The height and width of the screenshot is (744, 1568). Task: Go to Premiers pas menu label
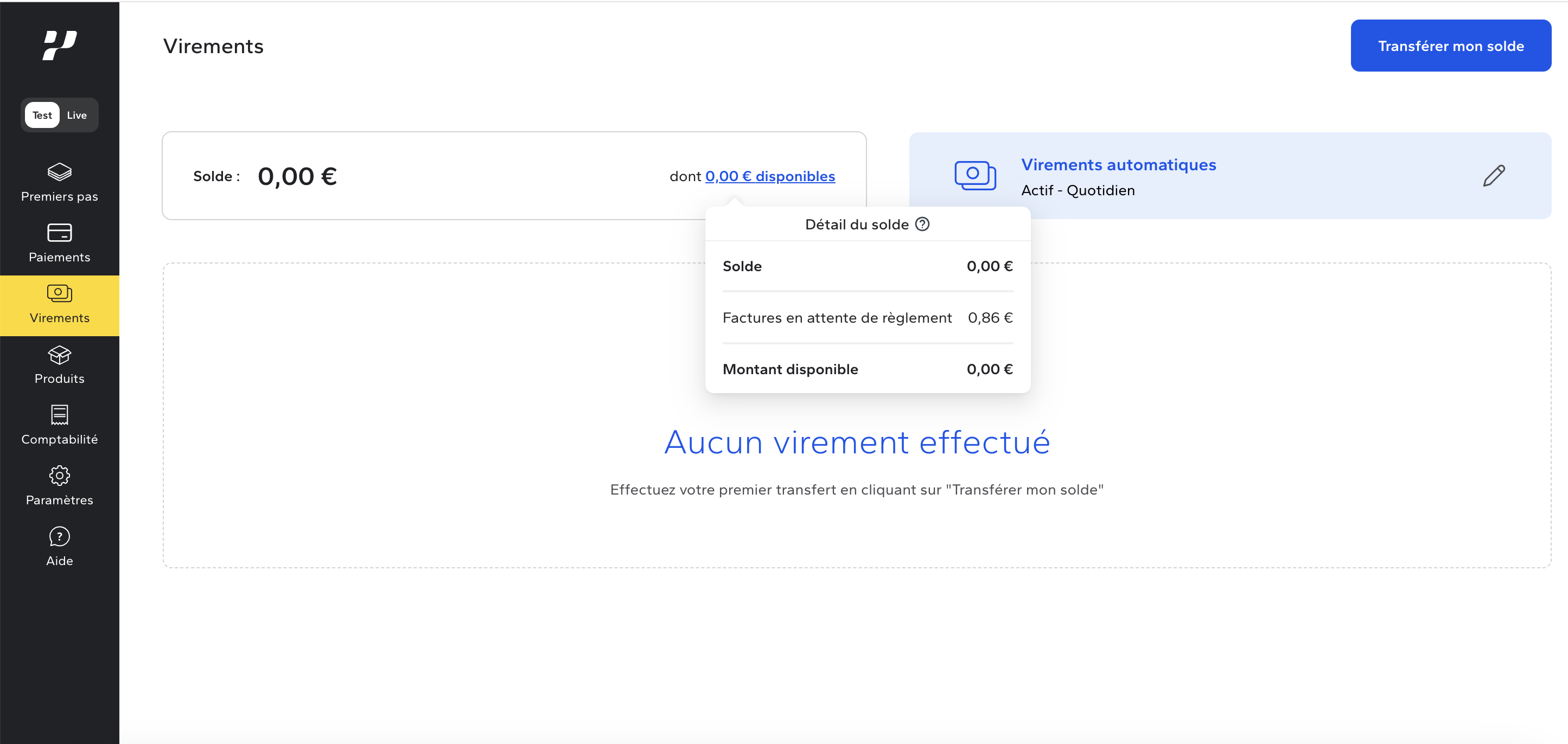tap(60, 196)
